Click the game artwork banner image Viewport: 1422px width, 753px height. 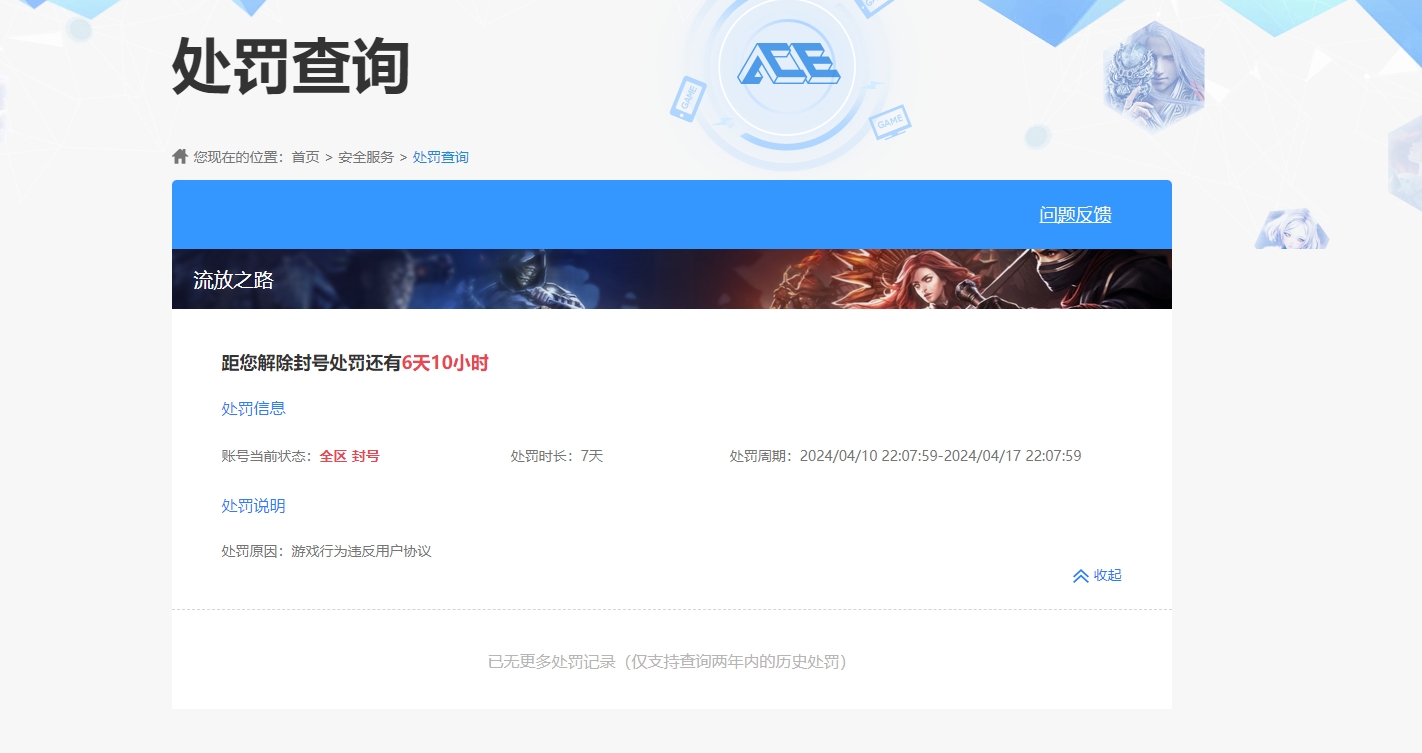point(672,279)
